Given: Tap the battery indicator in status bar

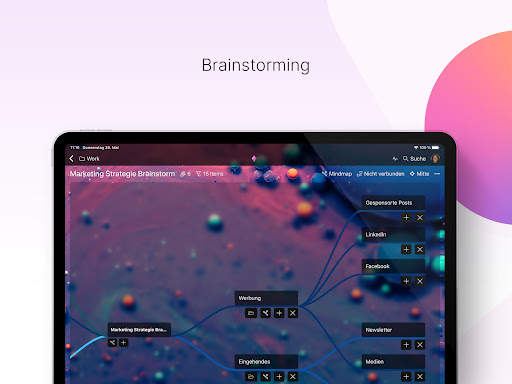Looking at the screenshot, I should (x=436, y=147).
